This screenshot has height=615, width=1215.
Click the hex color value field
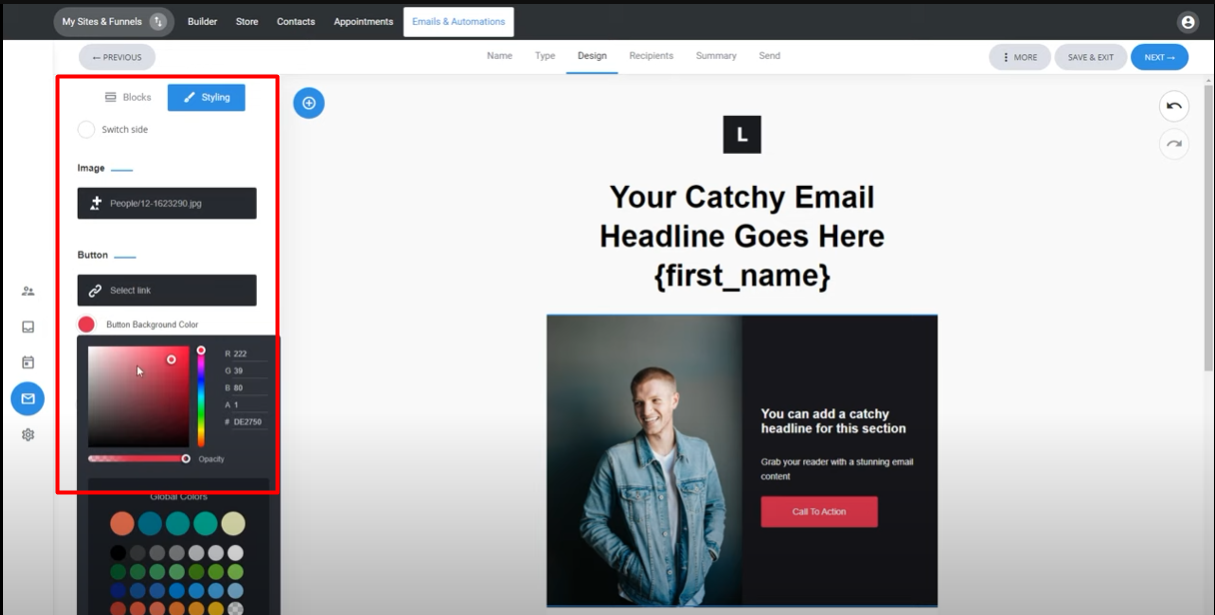(246, 423)
